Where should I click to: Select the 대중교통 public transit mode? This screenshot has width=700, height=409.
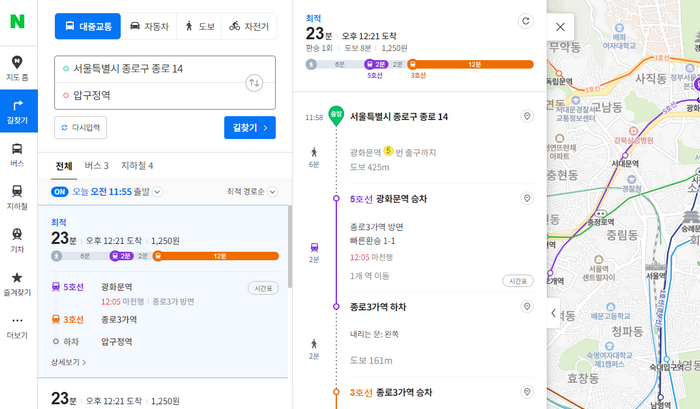point(88,26)
